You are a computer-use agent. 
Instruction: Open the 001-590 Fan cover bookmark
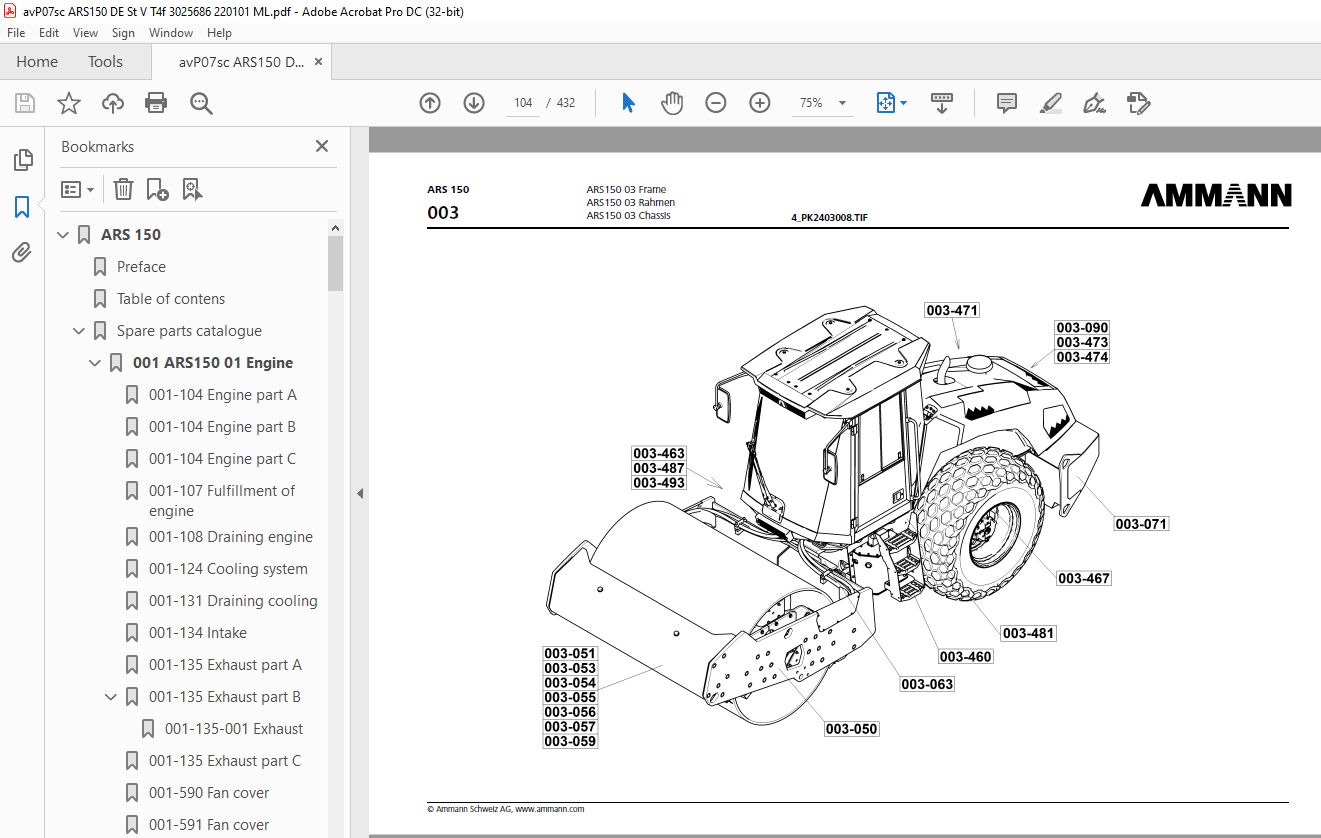click(209, 793)
